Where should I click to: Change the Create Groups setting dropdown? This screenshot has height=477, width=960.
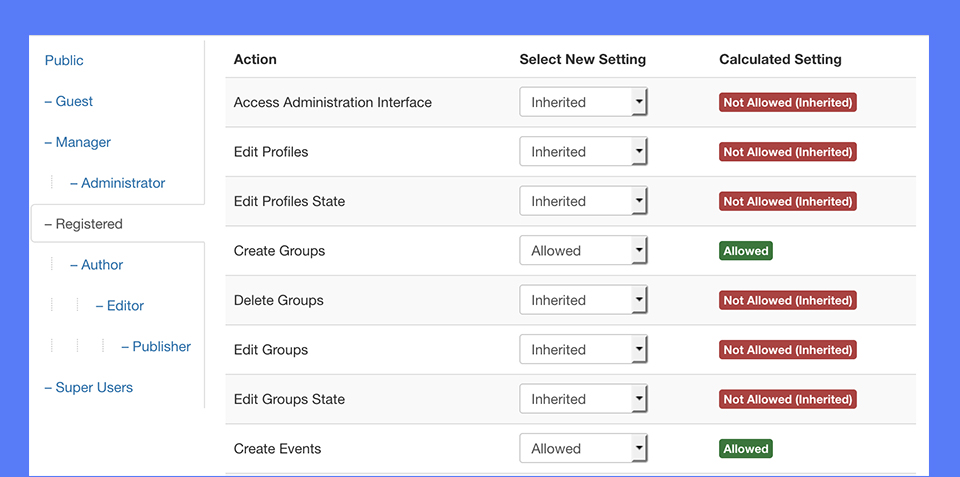583,251
